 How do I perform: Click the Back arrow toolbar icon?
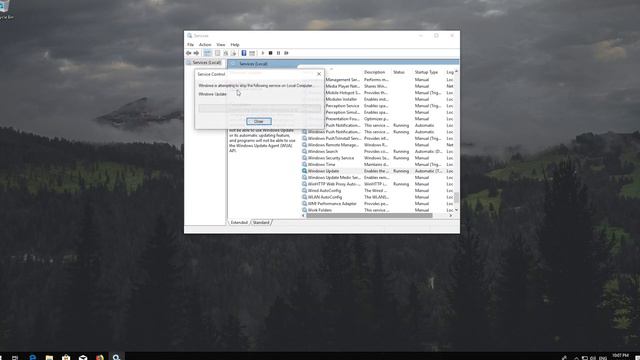point(189,53)
